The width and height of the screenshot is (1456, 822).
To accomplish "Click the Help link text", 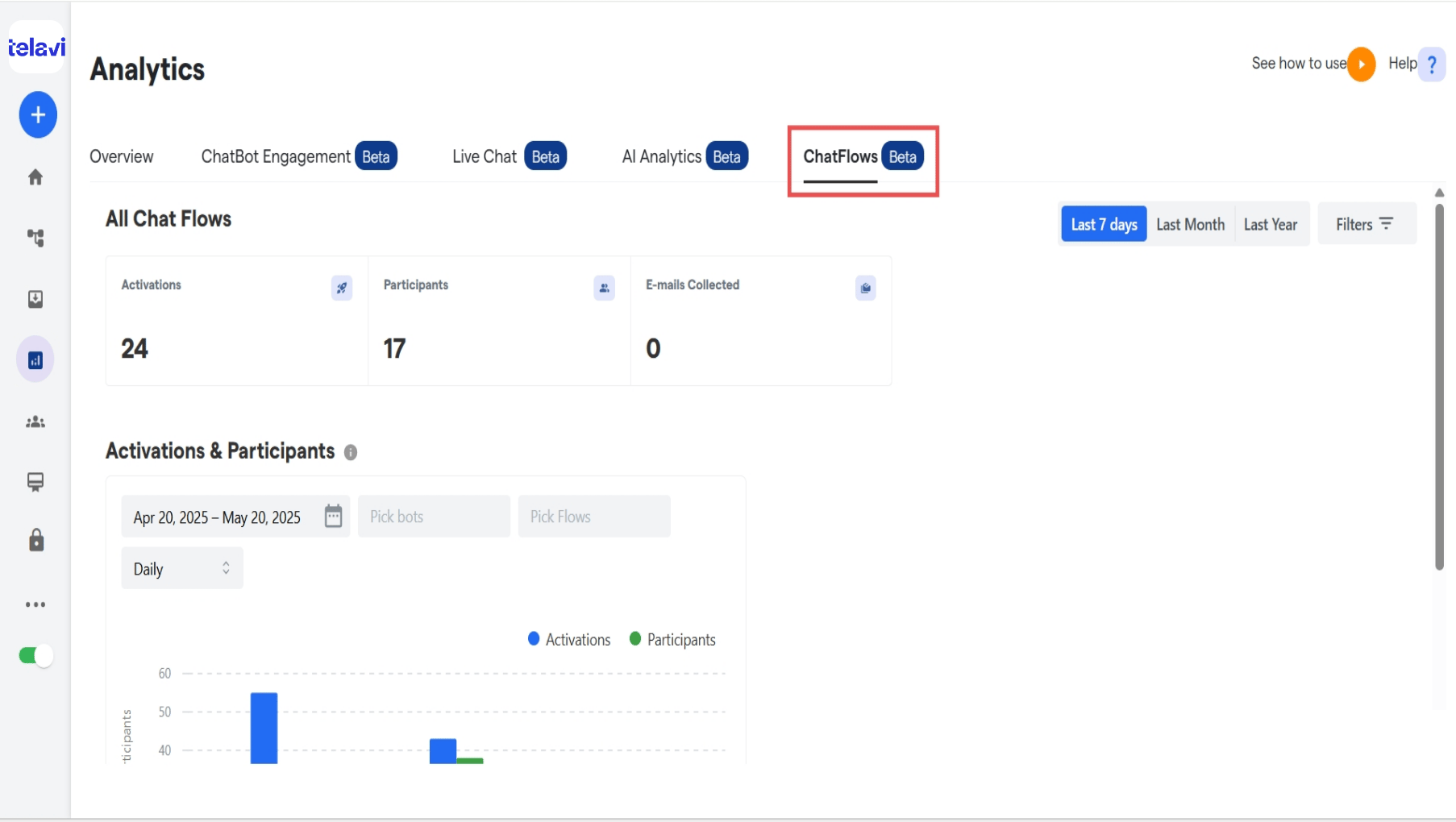I will [1402, 64].
